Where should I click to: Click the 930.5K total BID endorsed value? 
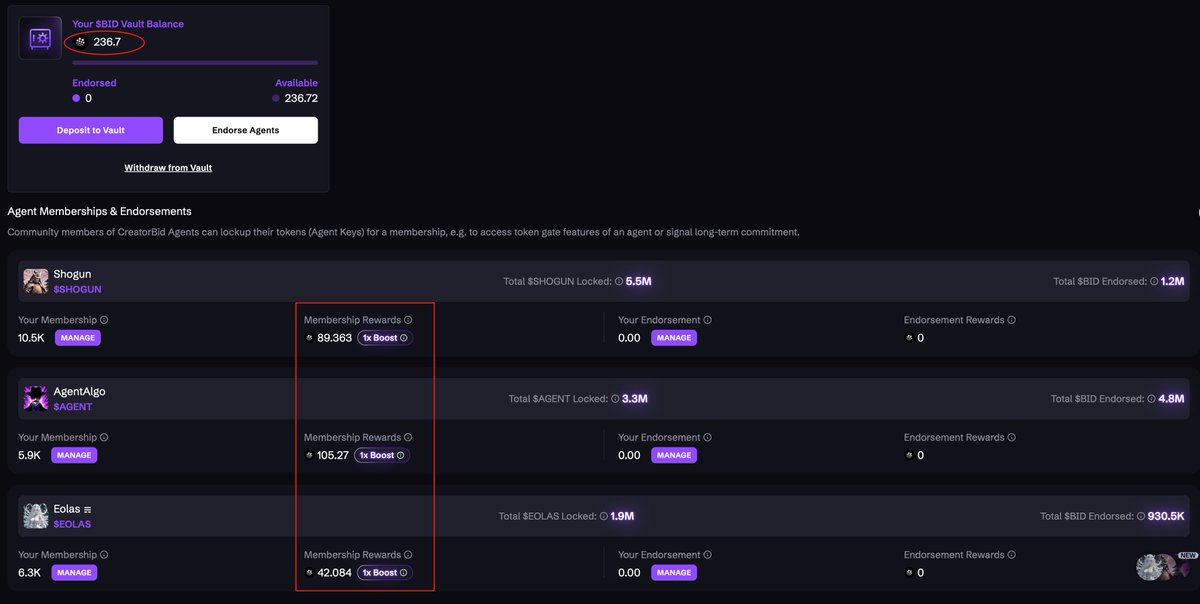click(1167, 517)
